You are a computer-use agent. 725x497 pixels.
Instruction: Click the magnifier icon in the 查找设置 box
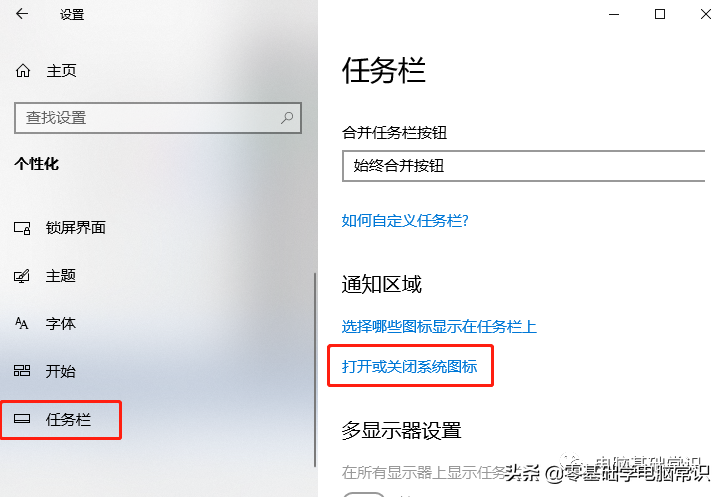pyautogui.click(x=287, y=118)
